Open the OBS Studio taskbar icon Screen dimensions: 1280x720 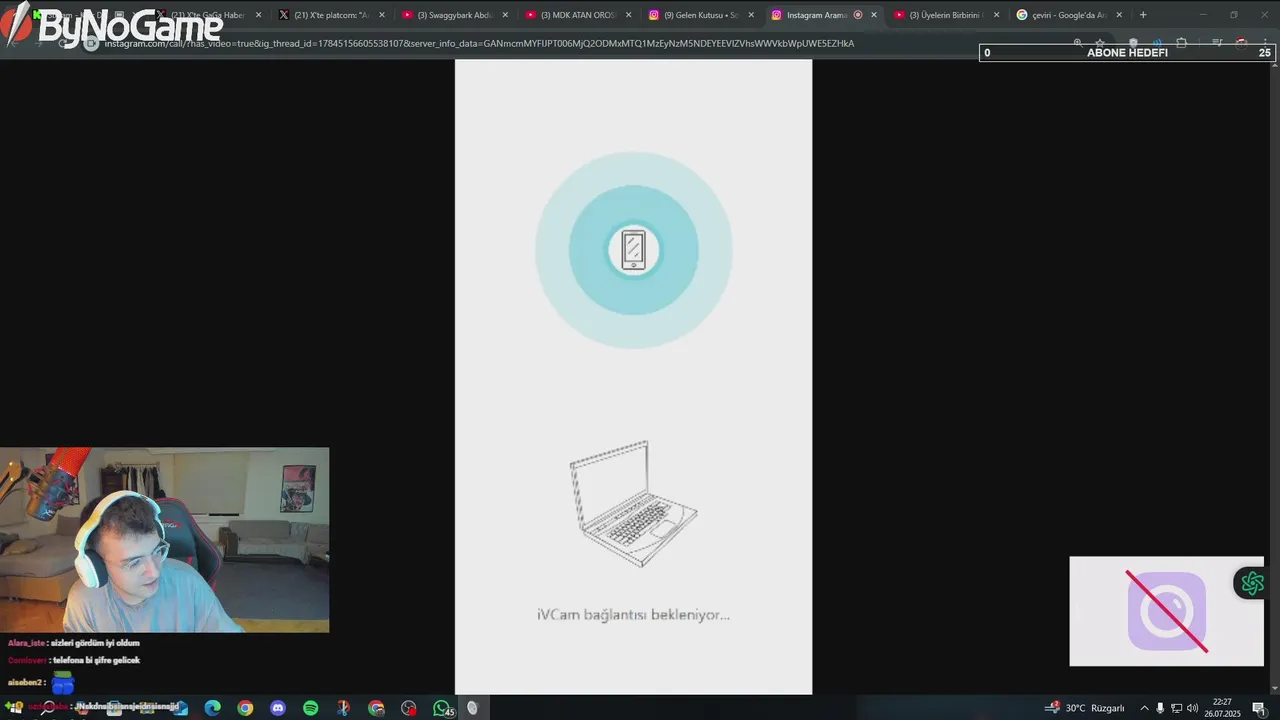coord(408,708)
